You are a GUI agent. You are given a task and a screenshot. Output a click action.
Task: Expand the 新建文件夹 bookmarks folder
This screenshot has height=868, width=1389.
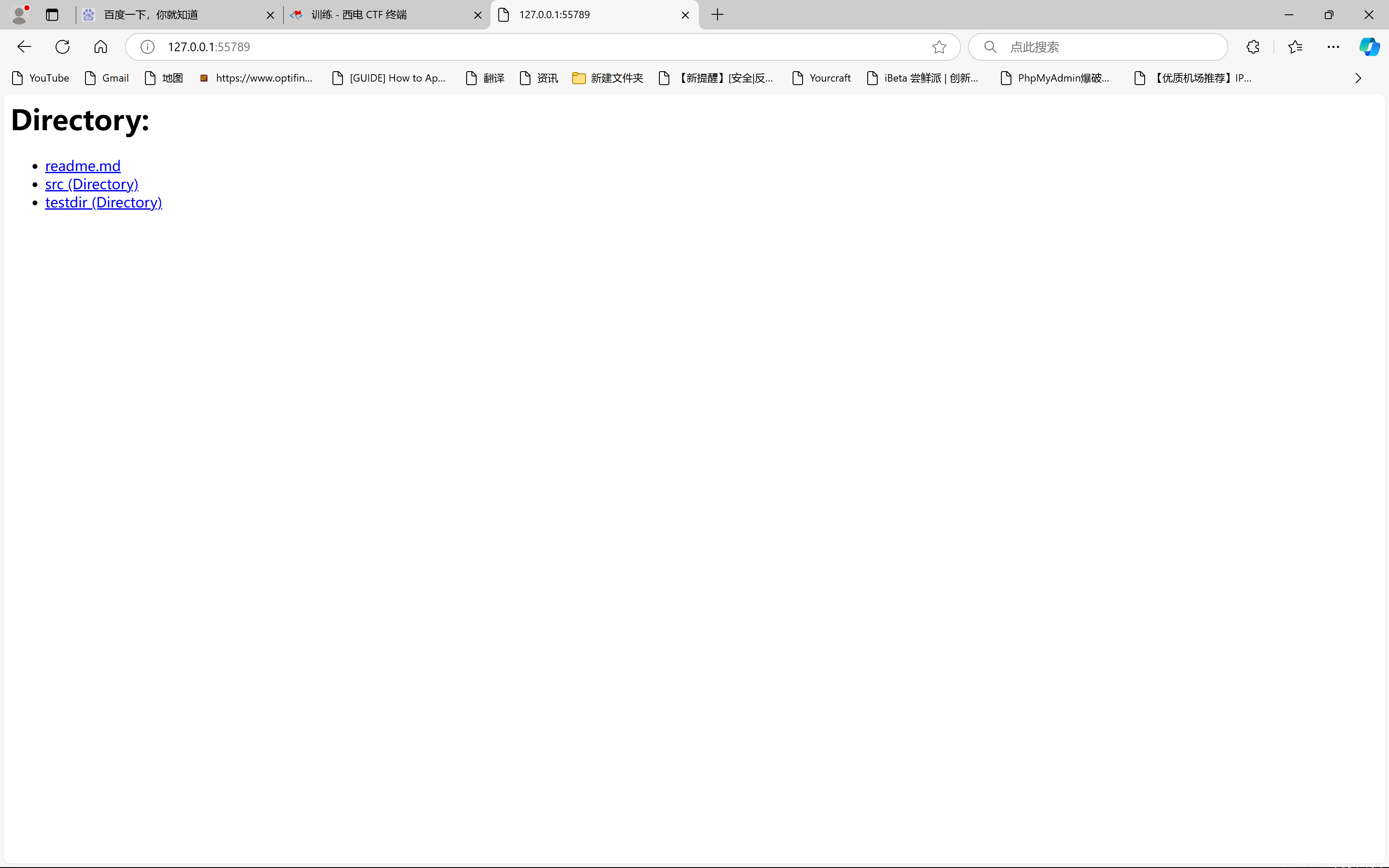pyautogui.click(x=608, y=78)
